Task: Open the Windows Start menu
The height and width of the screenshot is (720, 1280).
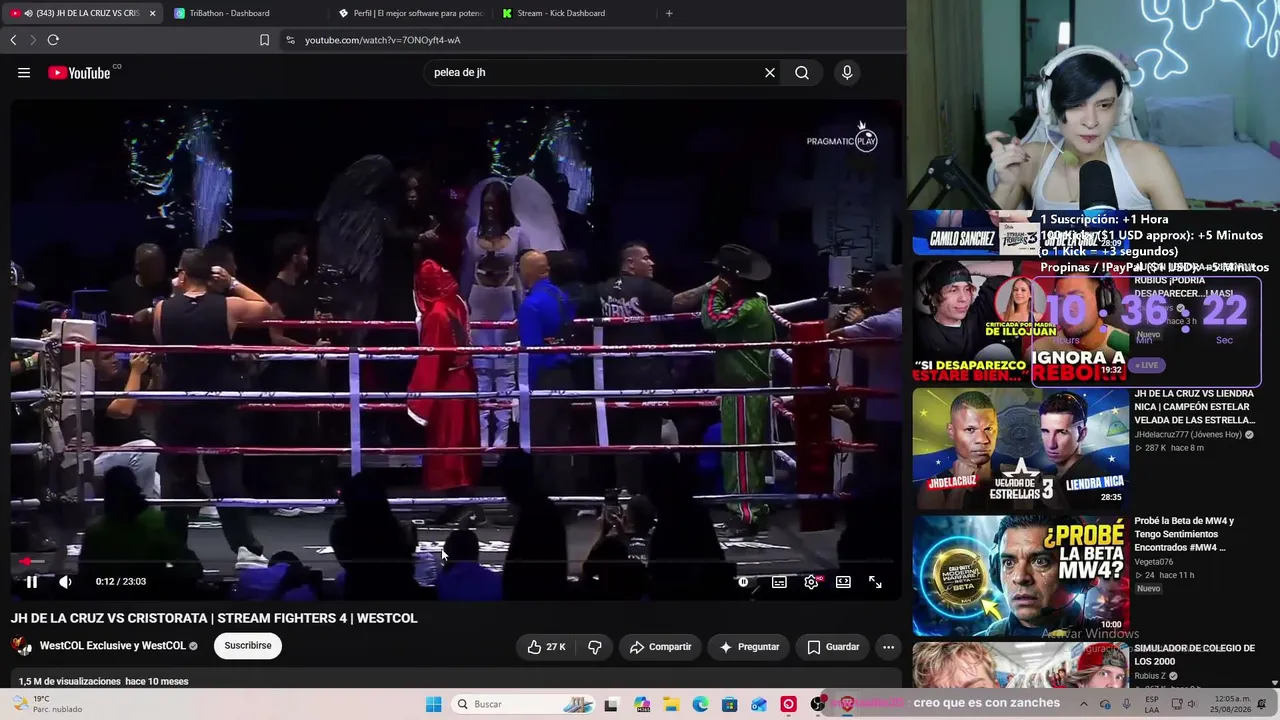Action: click(433, 704)
